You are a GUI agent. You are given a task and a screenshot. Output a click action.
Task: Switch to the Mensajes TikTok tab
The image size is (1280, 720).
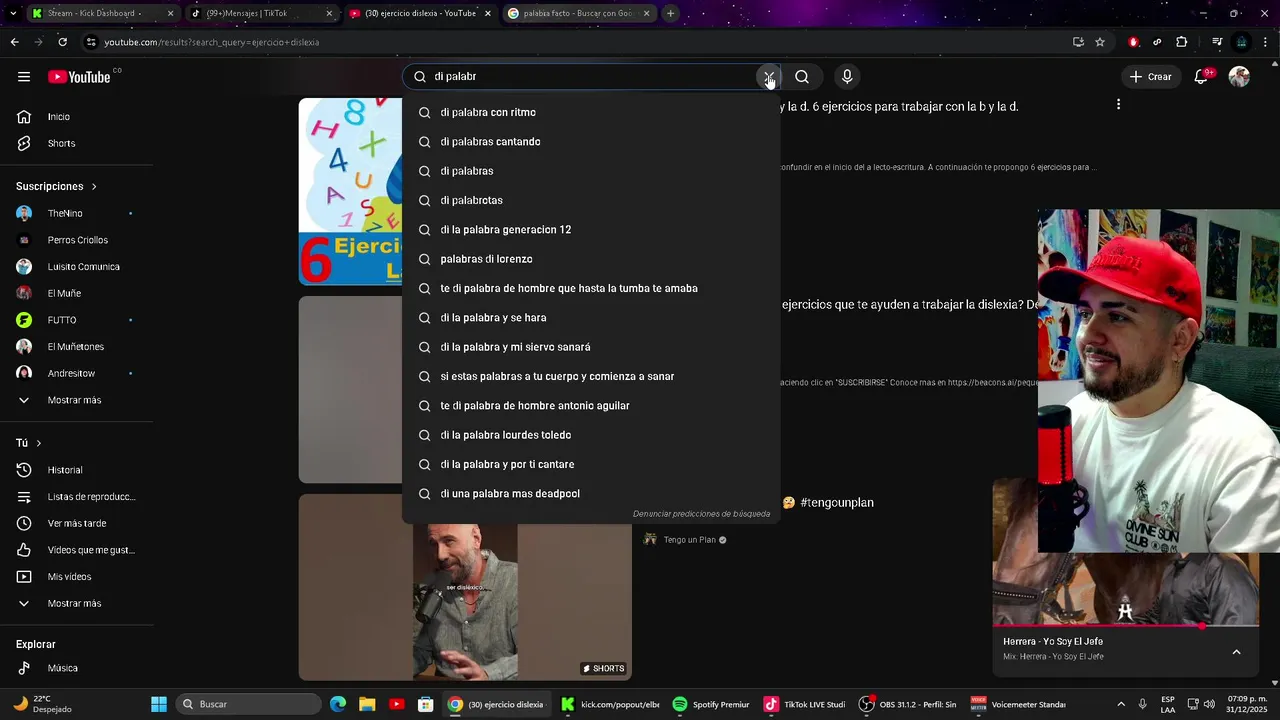(x=260, y=13)
